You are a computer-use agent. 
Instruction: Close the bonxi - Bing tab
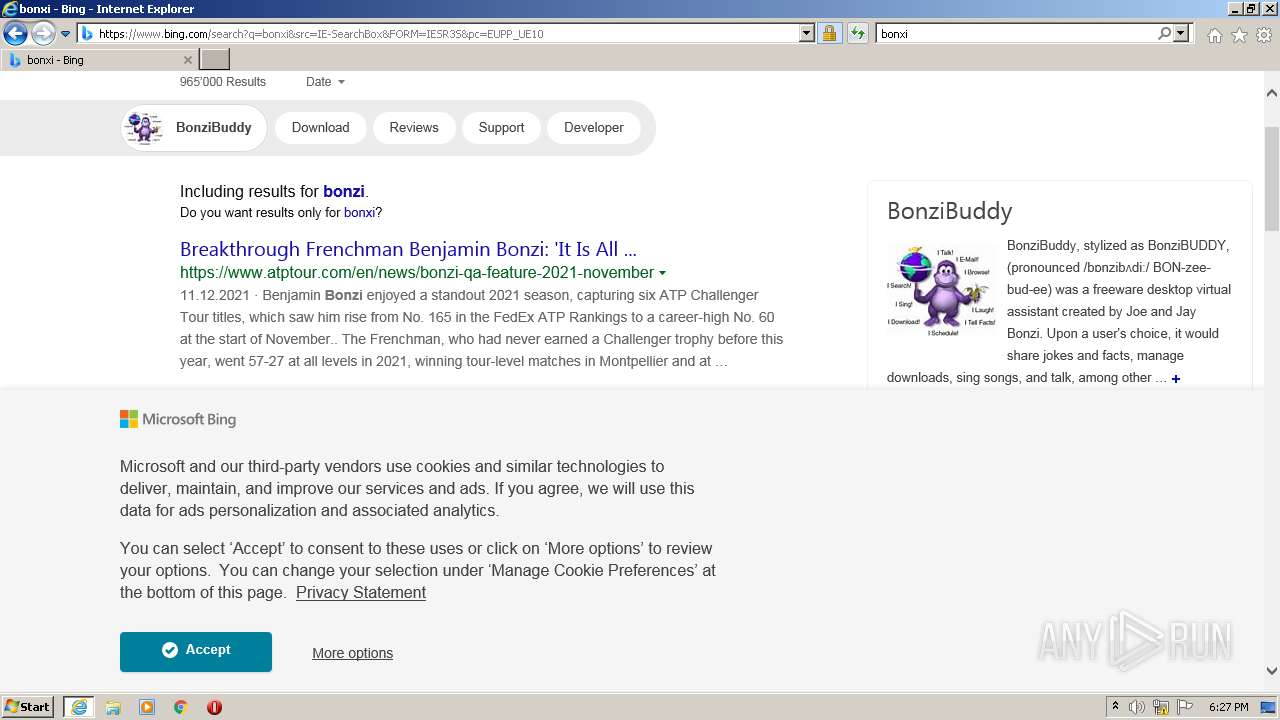point(187,60)
